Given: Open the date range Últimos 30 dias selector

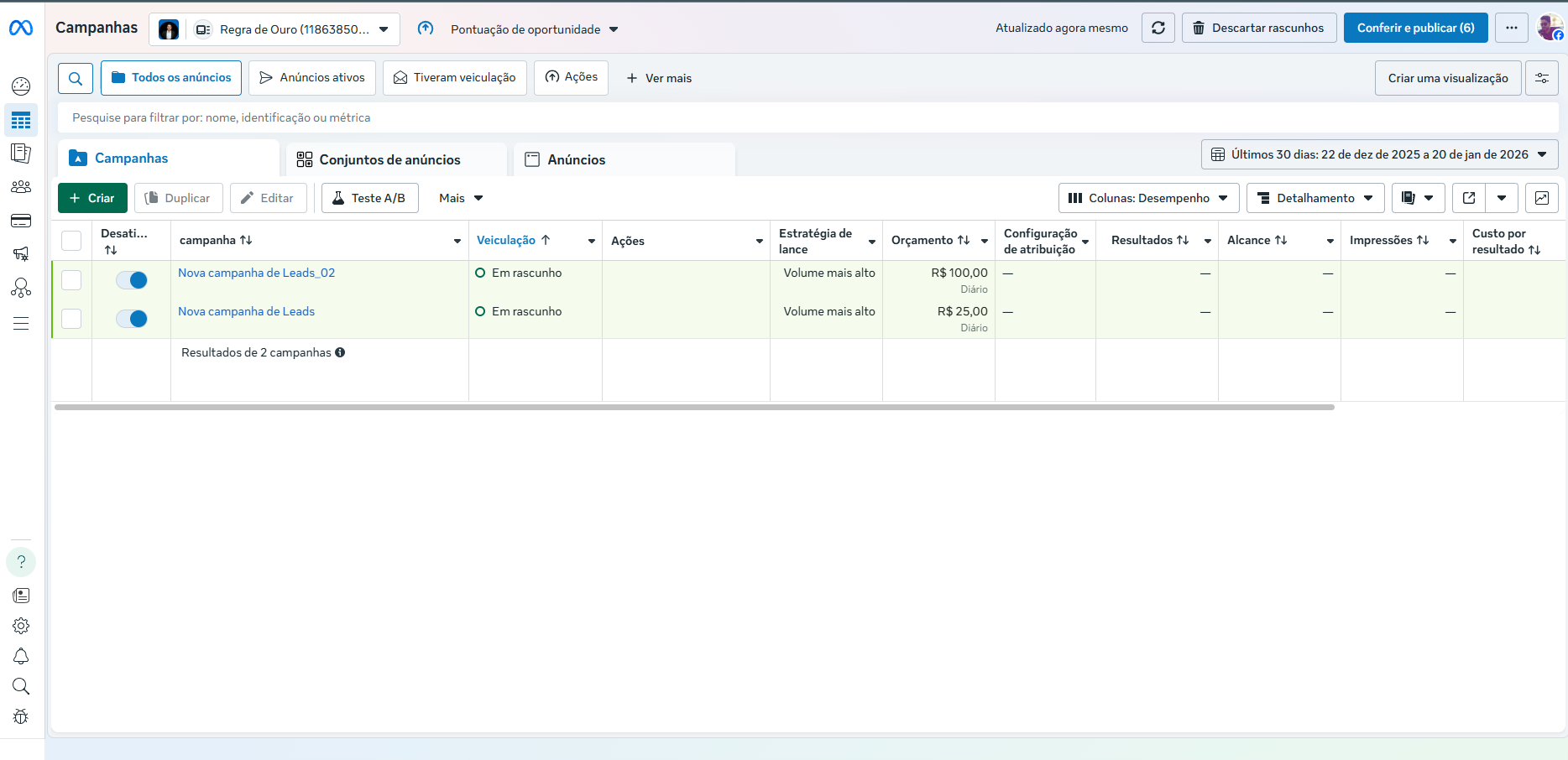Looking at the screenshot, I should [x=1379, y=154].
